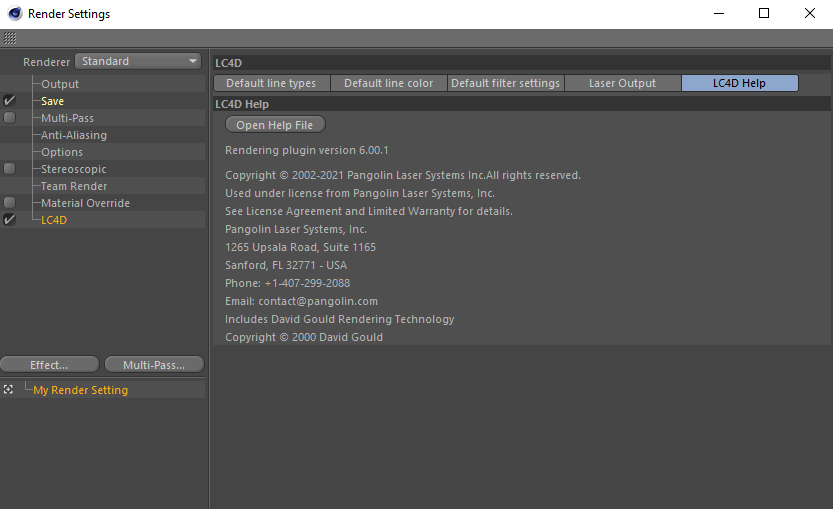Switch to the Default line types tab
The image size is (833, 509).
271,83
